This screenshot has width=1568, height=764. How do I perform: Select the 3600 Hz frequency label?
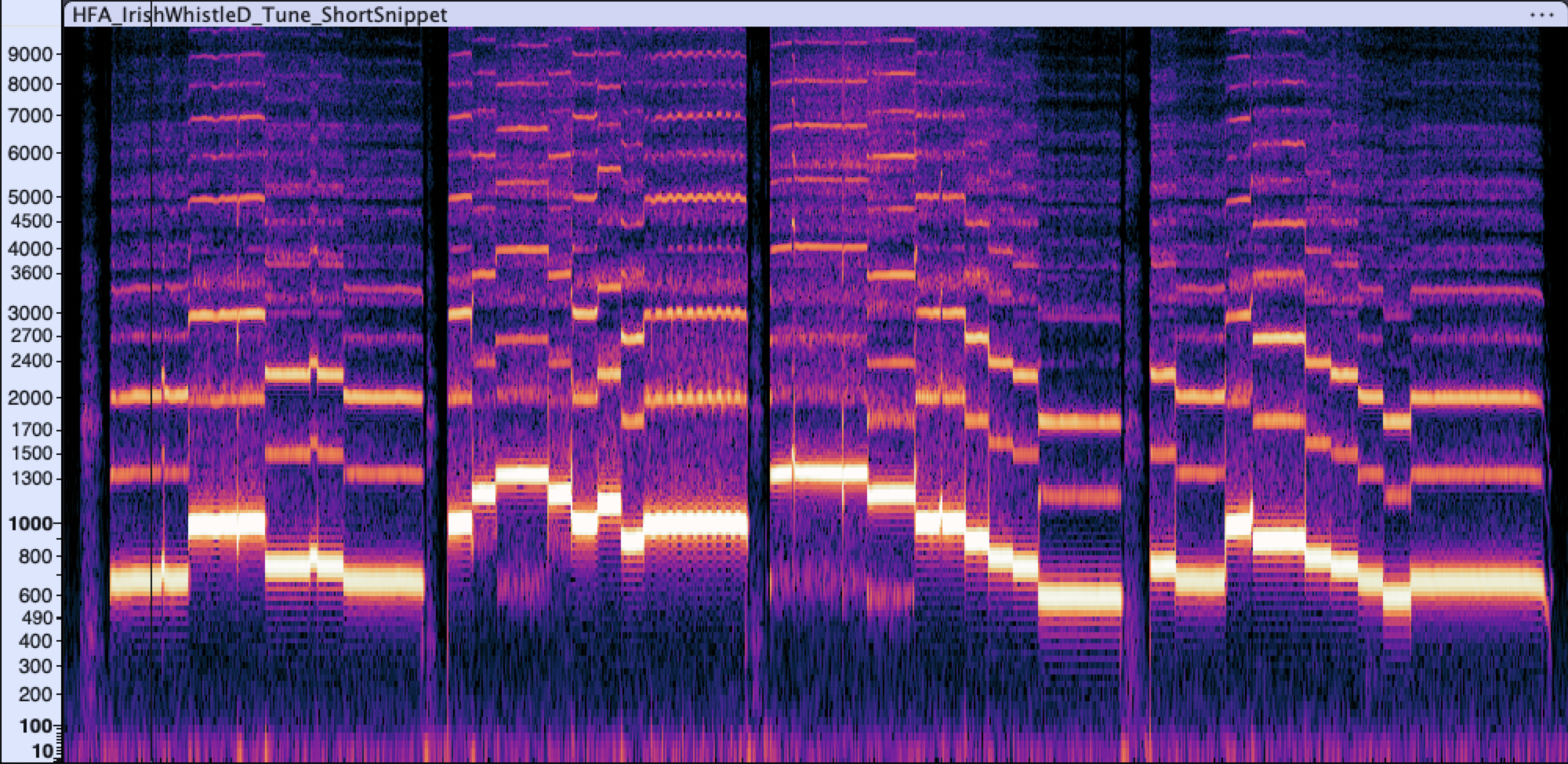click(31, 273)
